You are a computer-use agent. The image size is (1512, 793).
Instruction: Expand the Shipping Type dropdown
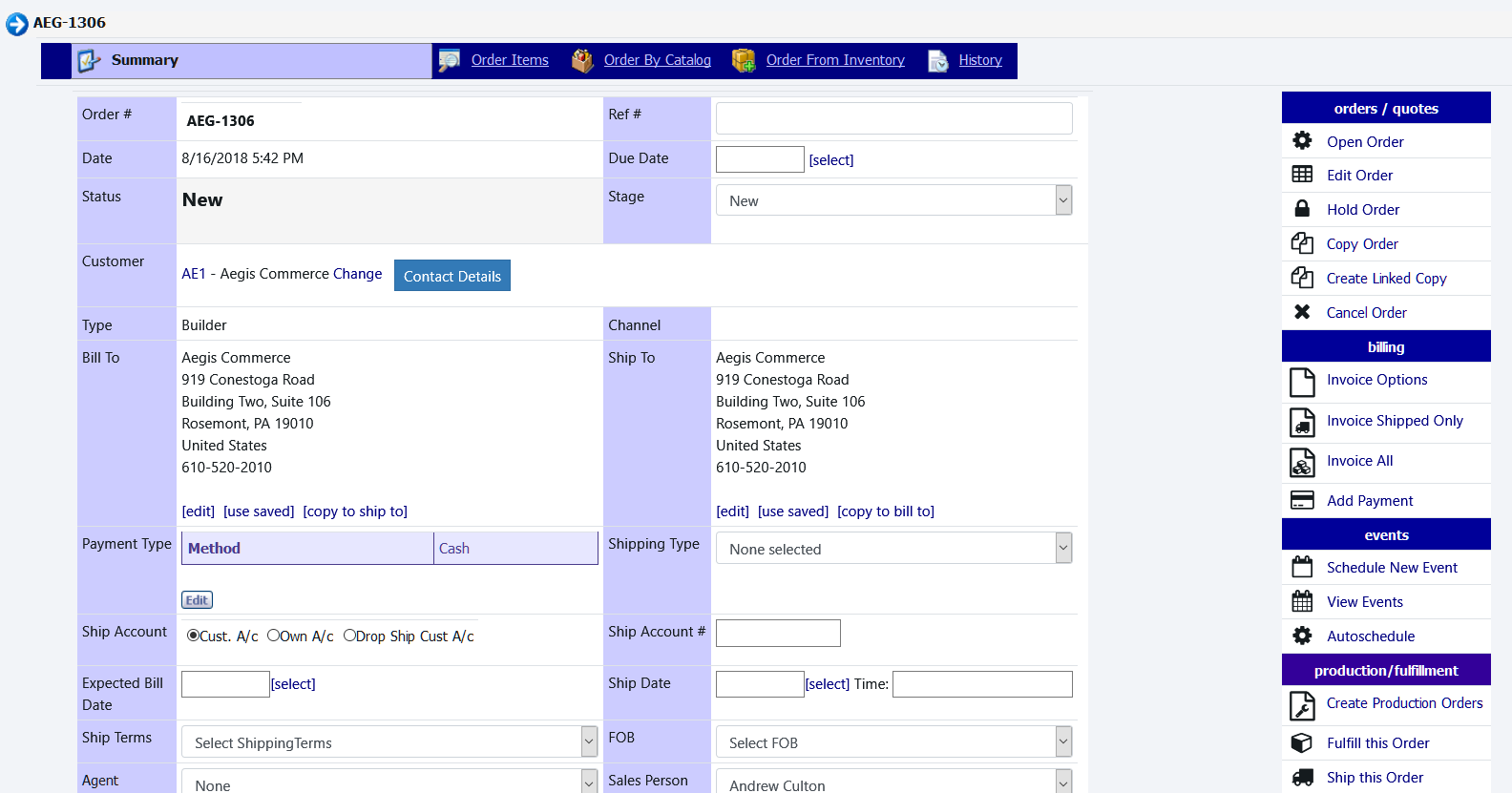[893, 549]
